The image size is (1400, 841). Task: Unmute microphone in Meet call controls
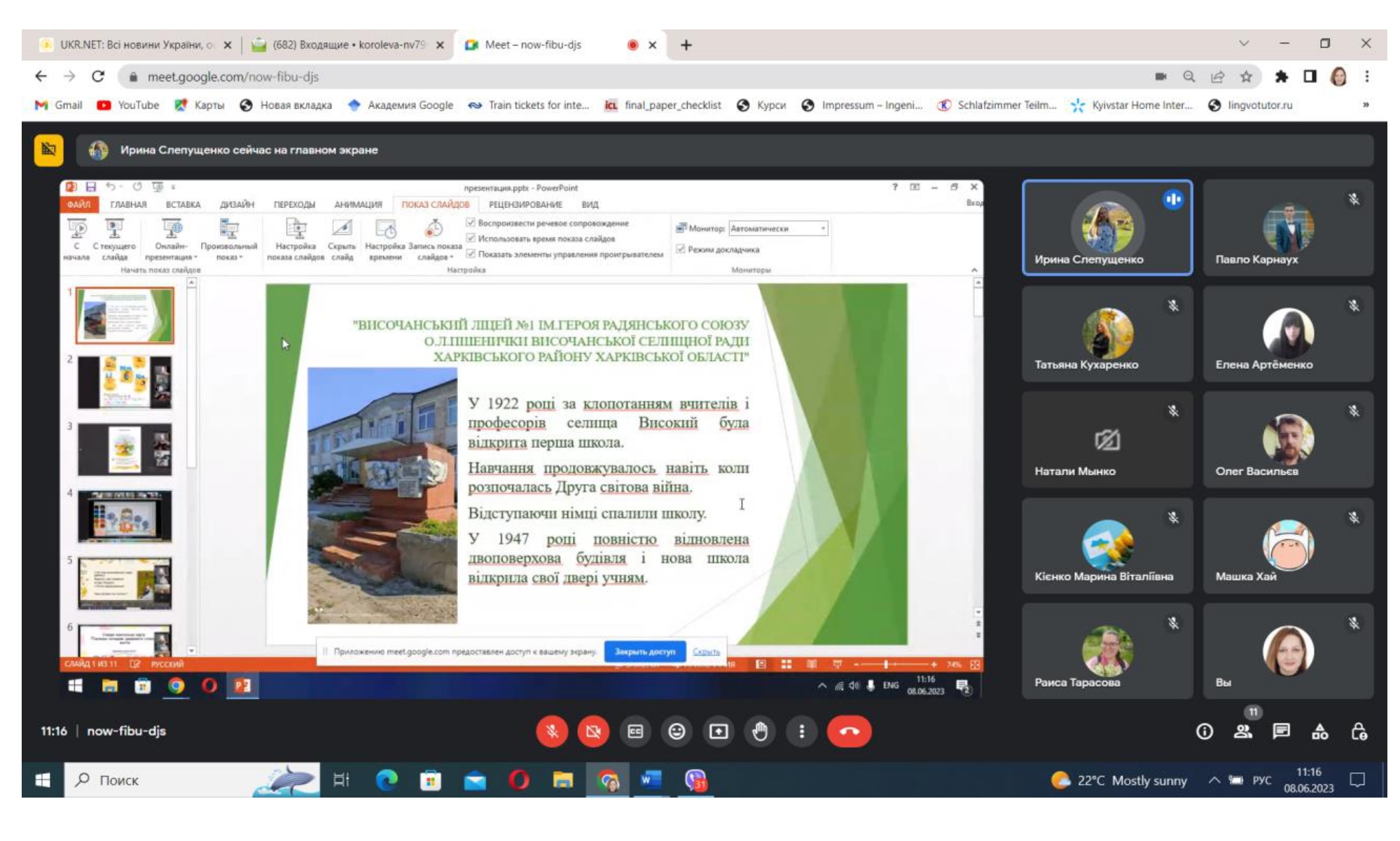(x=552, y=732)
